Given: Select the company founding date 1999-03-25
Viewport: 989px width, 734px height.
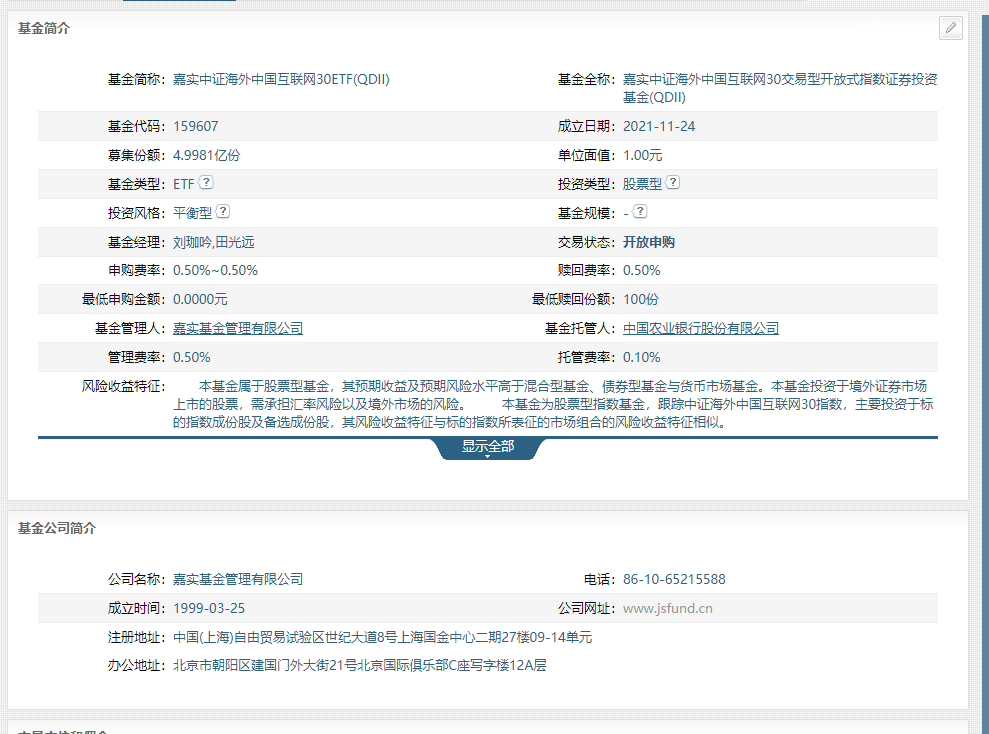Looking at the screenshot, I should (x=209, y=609).
